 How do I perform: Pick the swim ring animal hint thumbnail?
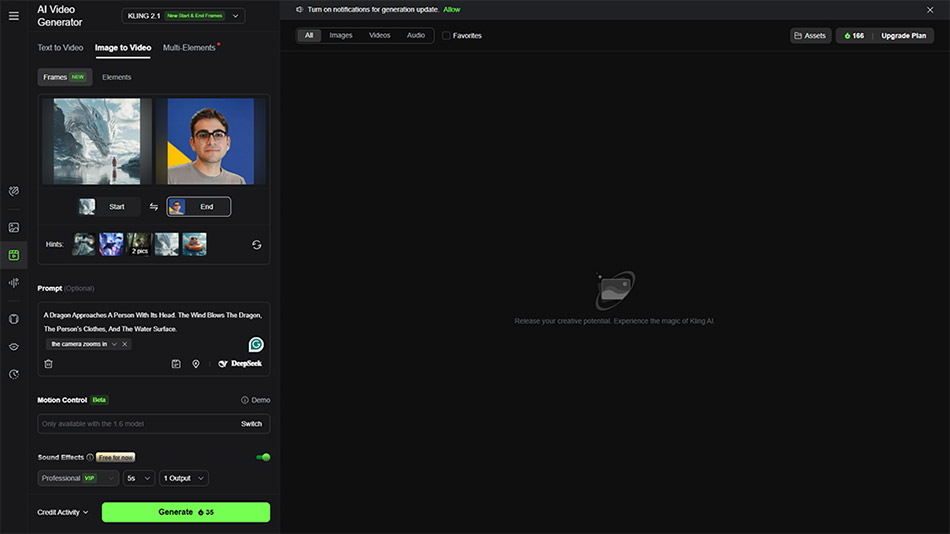(194, 244)
